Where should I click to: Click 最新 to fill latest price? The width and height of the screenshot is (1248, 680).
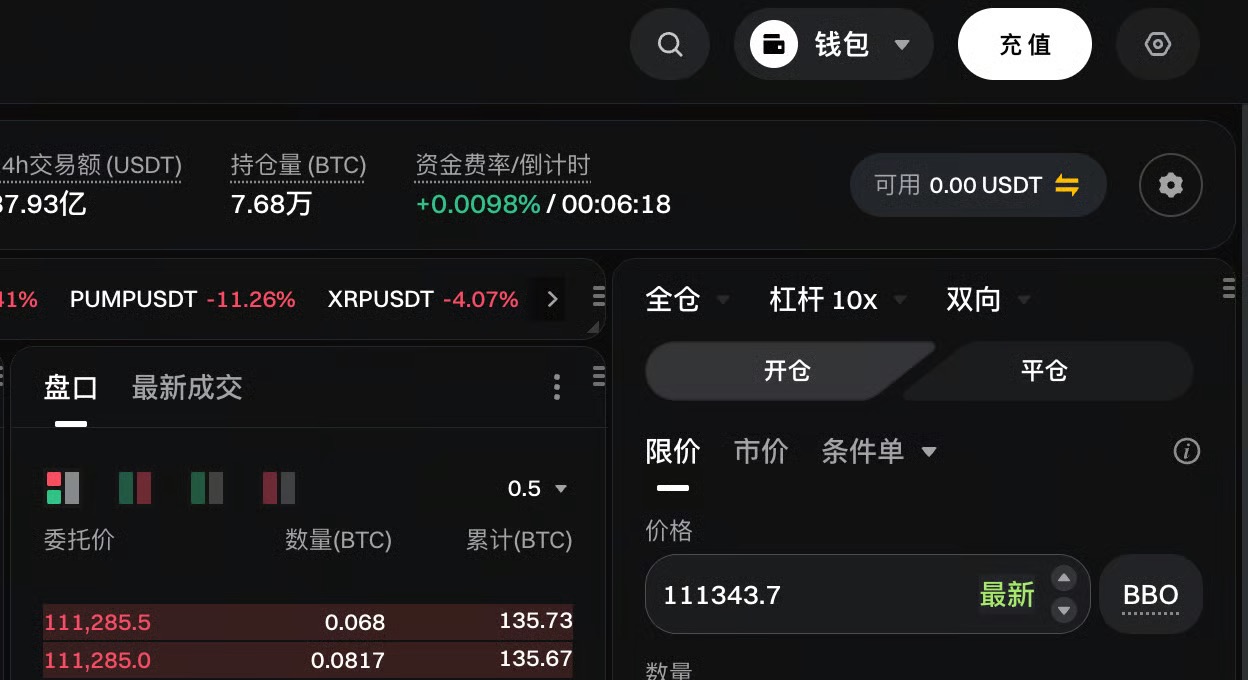coord(1006,595)
